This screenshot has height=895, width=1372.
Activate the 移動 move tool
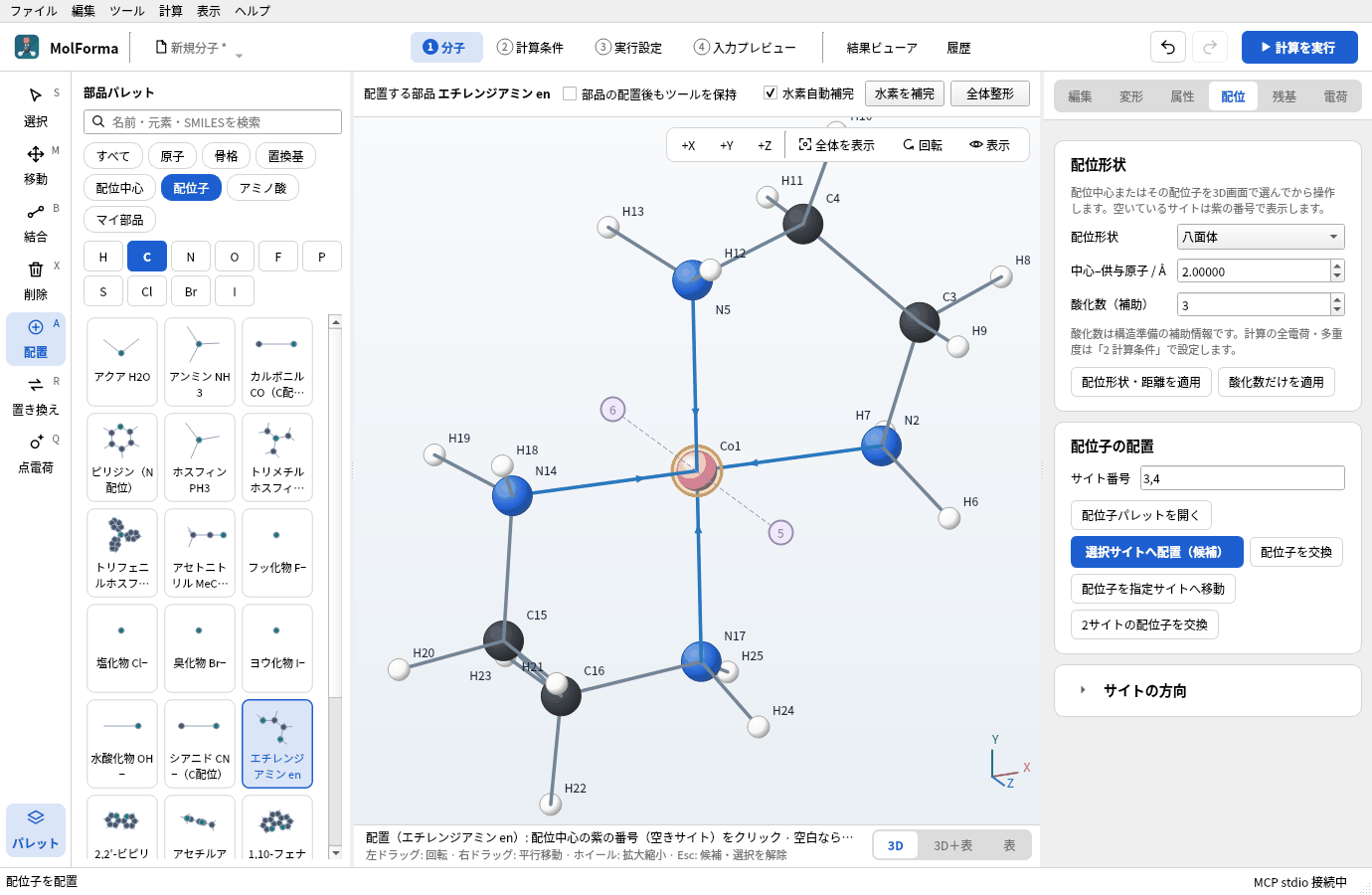tap(36, 165)
